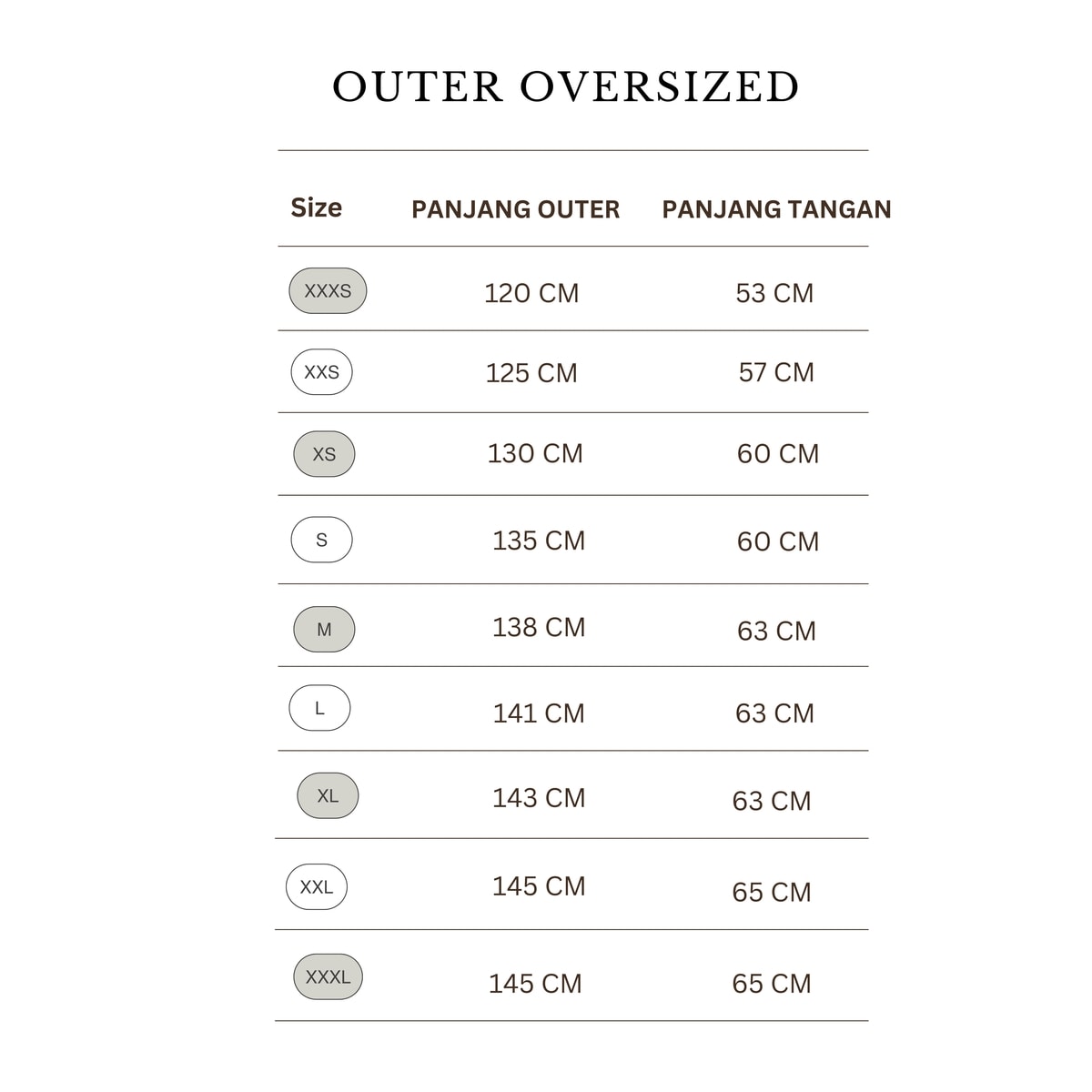Viewport: 1092px width, 1092px height.
Task: Select the XXXS size badge
Action: (x=328, y=291)
